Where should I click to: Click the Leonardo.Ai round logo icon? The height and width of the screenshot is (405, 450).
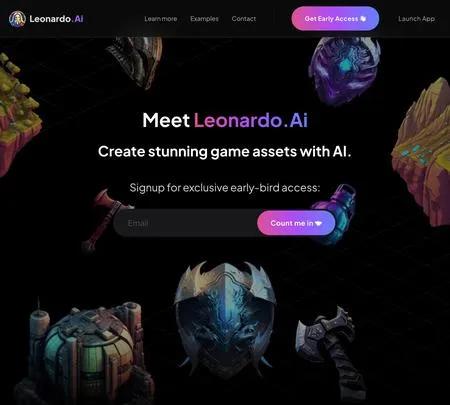(17, 19)
